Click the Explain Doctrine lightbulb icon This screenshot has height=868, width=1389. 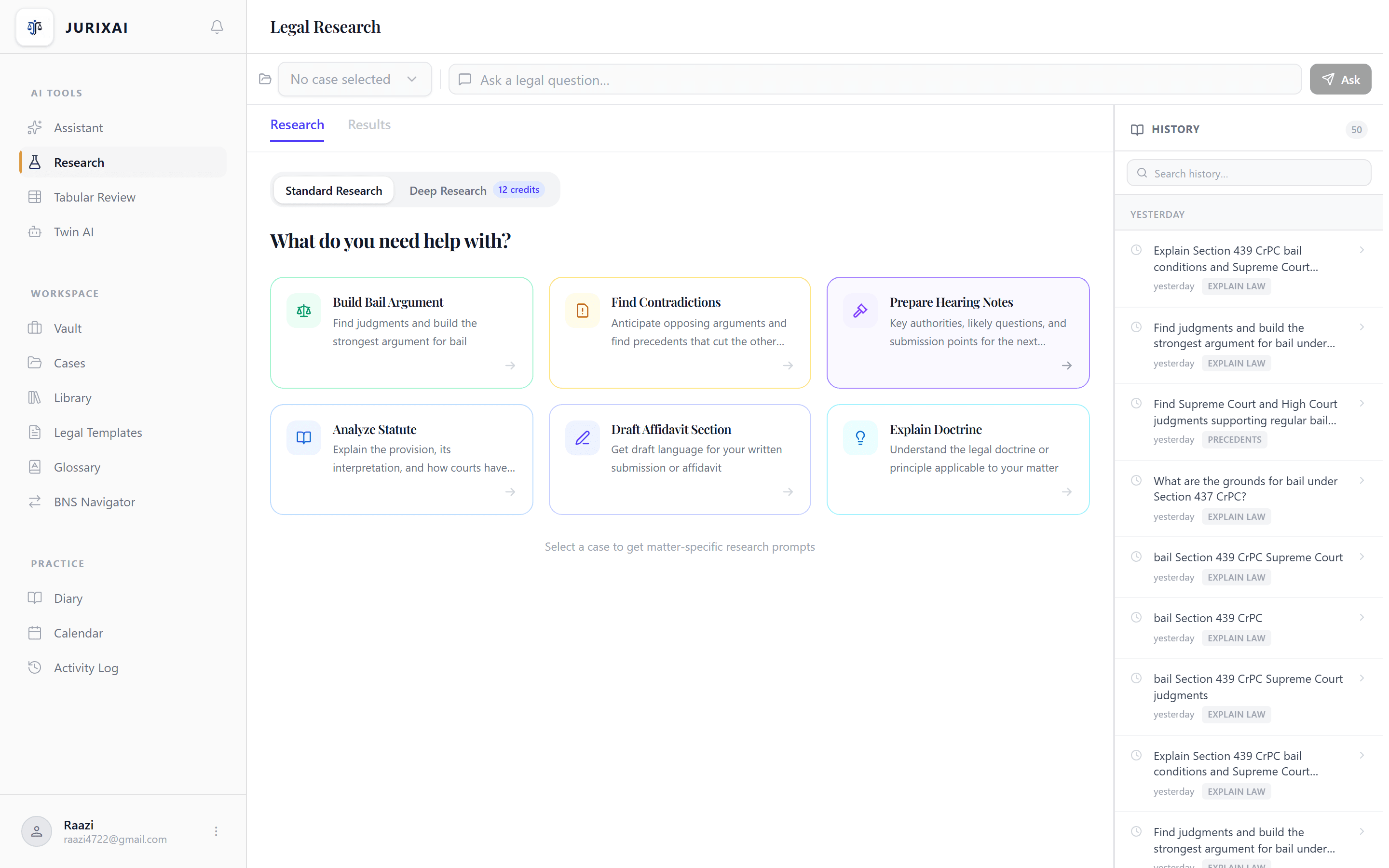pos(860,437)
